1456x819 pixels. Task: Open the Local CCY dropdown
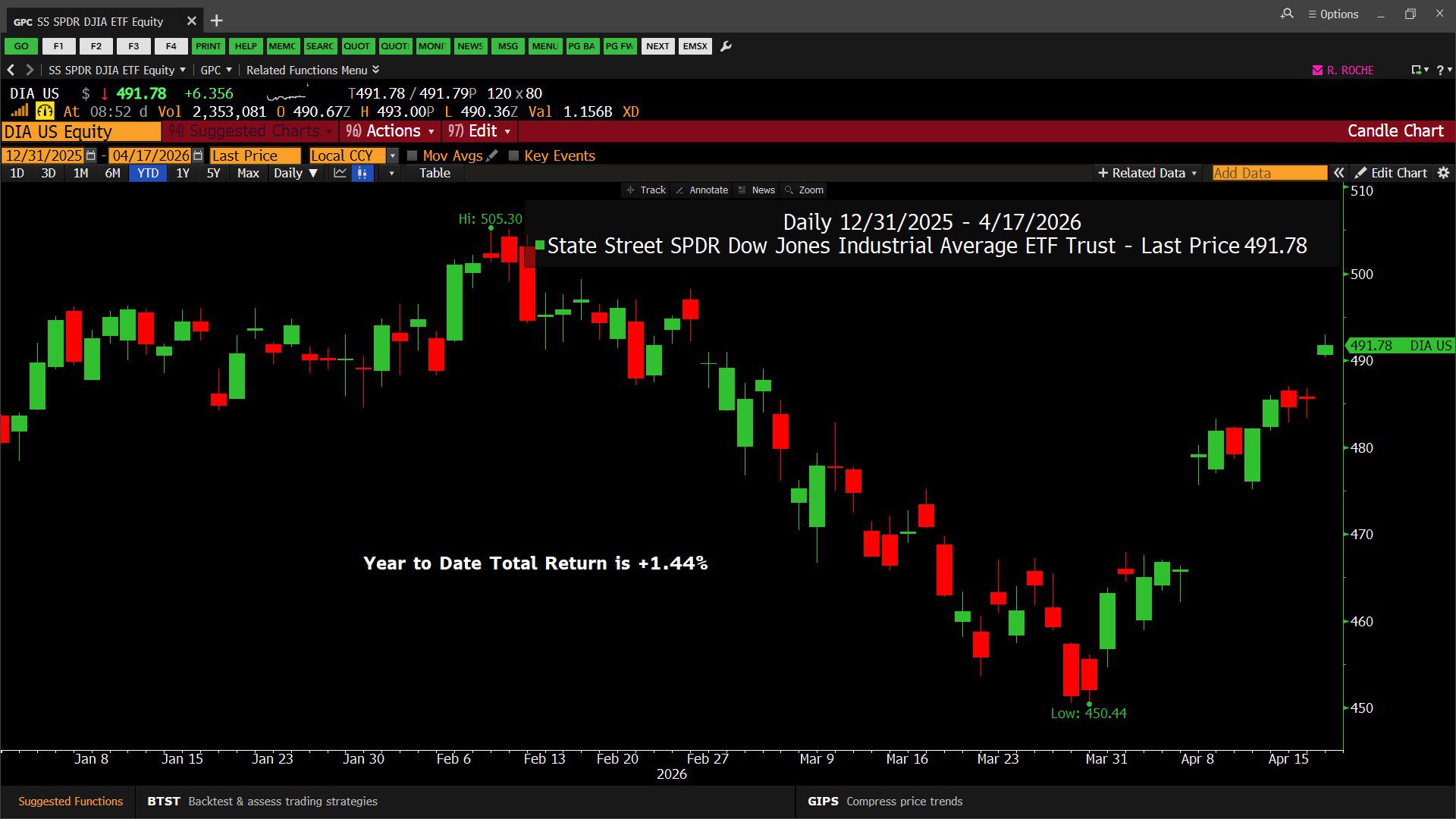point(392,155)
